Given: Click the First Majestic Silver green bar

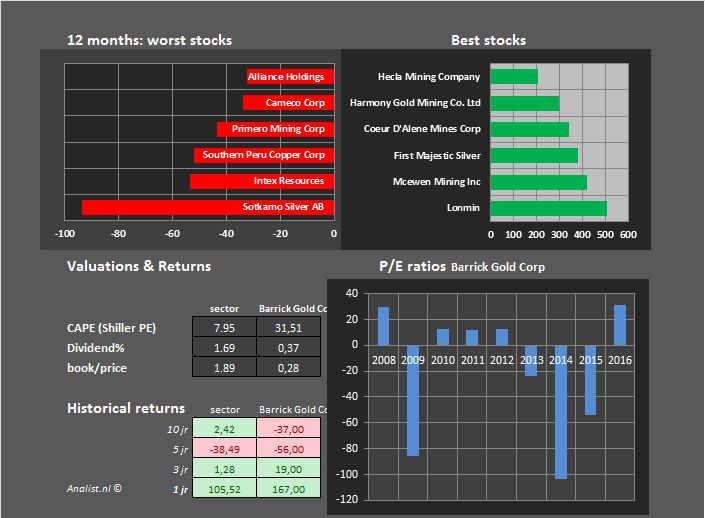Looking at the screenshot, I should [534, 156].
